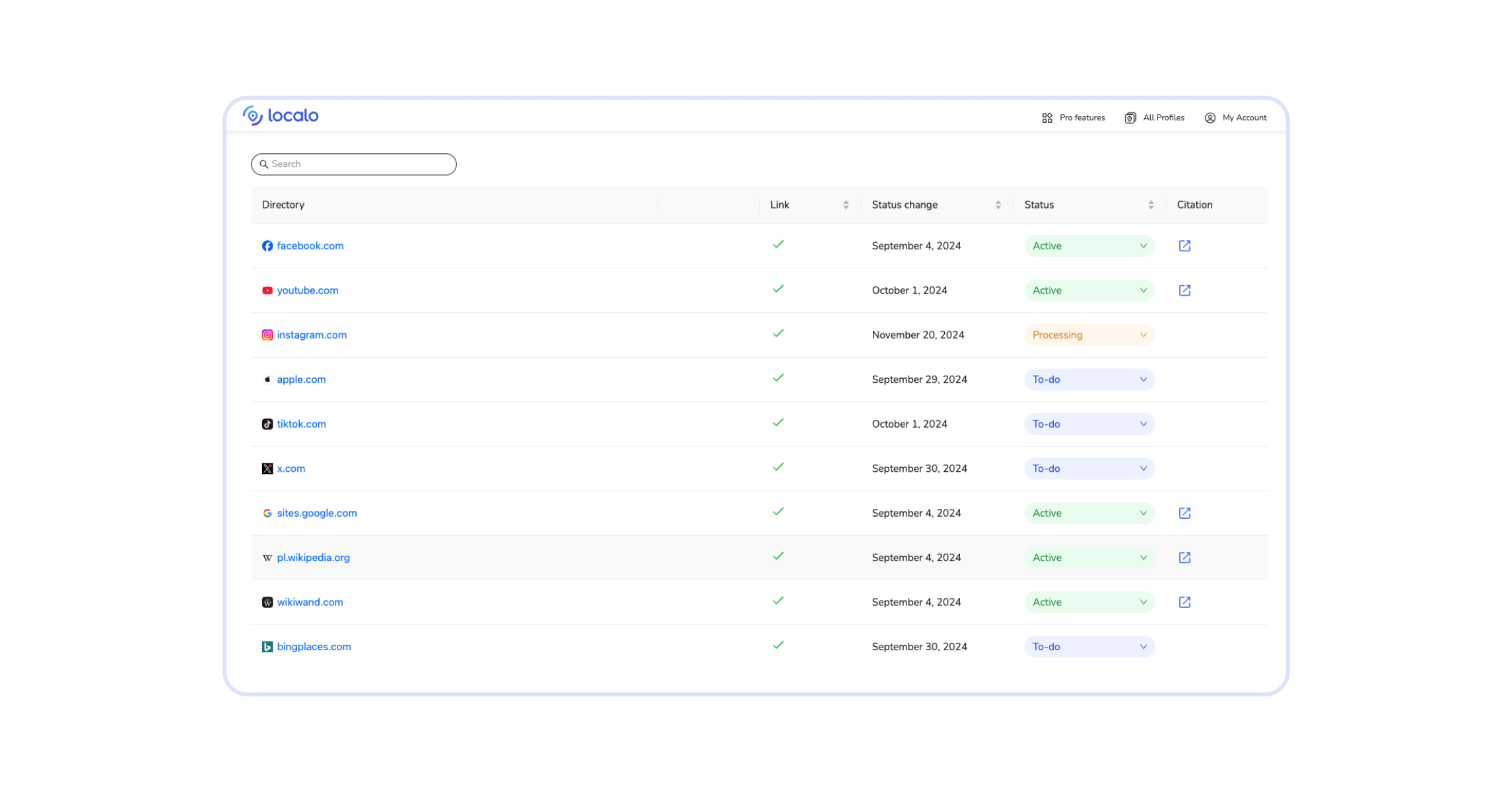Open the bingplaces.com directory link
The width and height of the screenshot is (1512, 792).
tap(314, 646)
